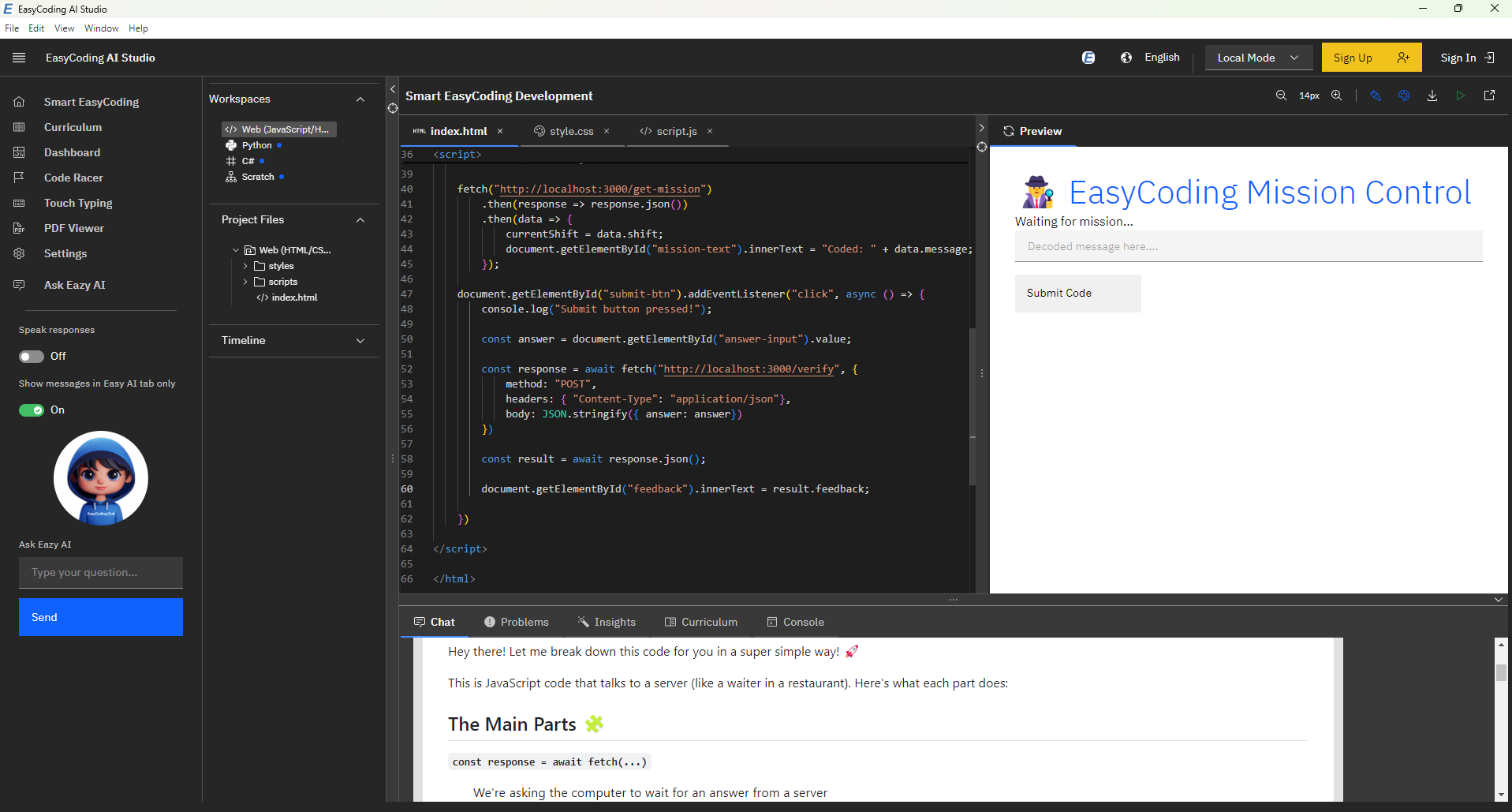
Task: Click the target icon next to Preview divider
Action: 982,147
